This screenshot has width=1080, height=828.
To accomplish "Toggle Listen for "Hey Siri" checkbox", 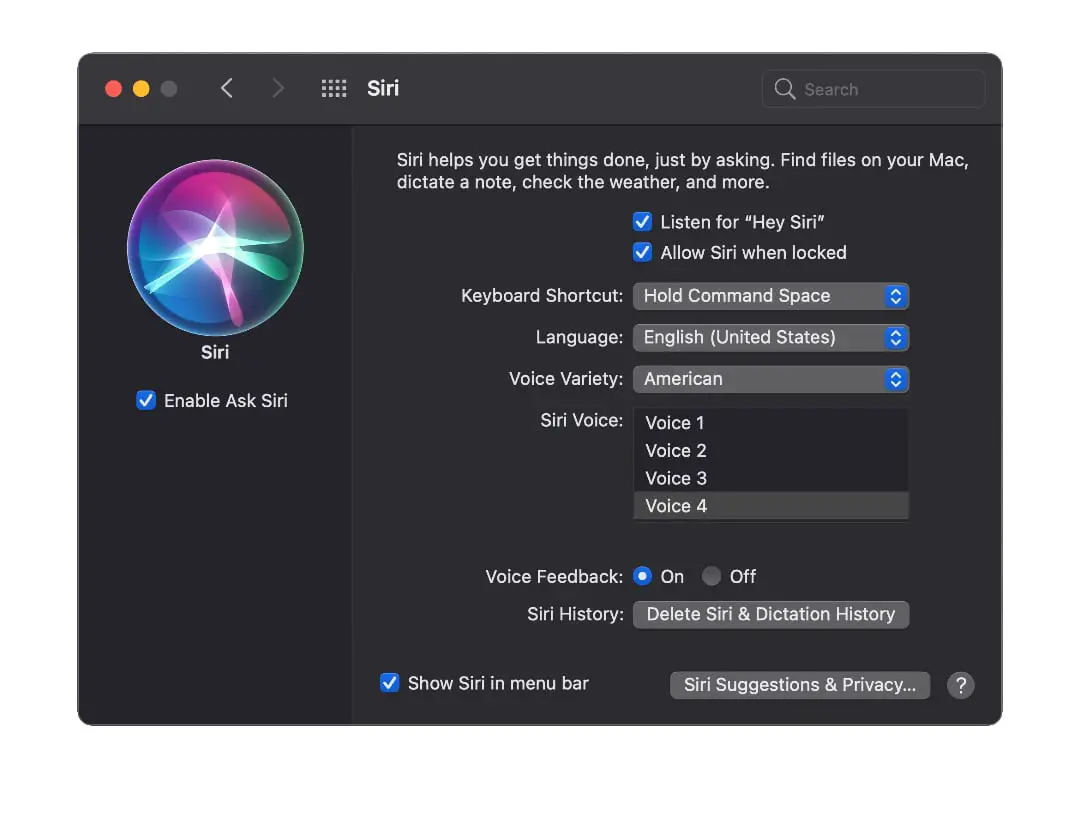I will pos(642,222).
